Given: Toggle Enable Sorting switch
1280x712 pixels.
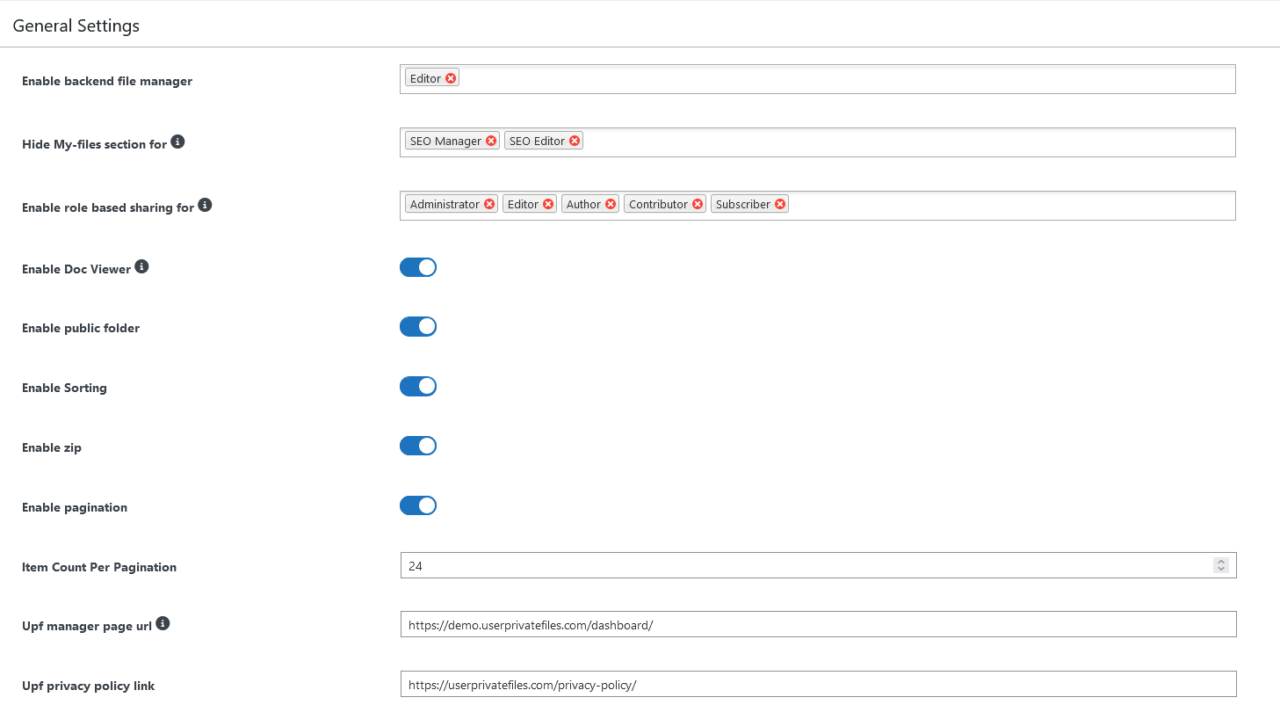Looking at the screenshot, I should tap(418, 386).
